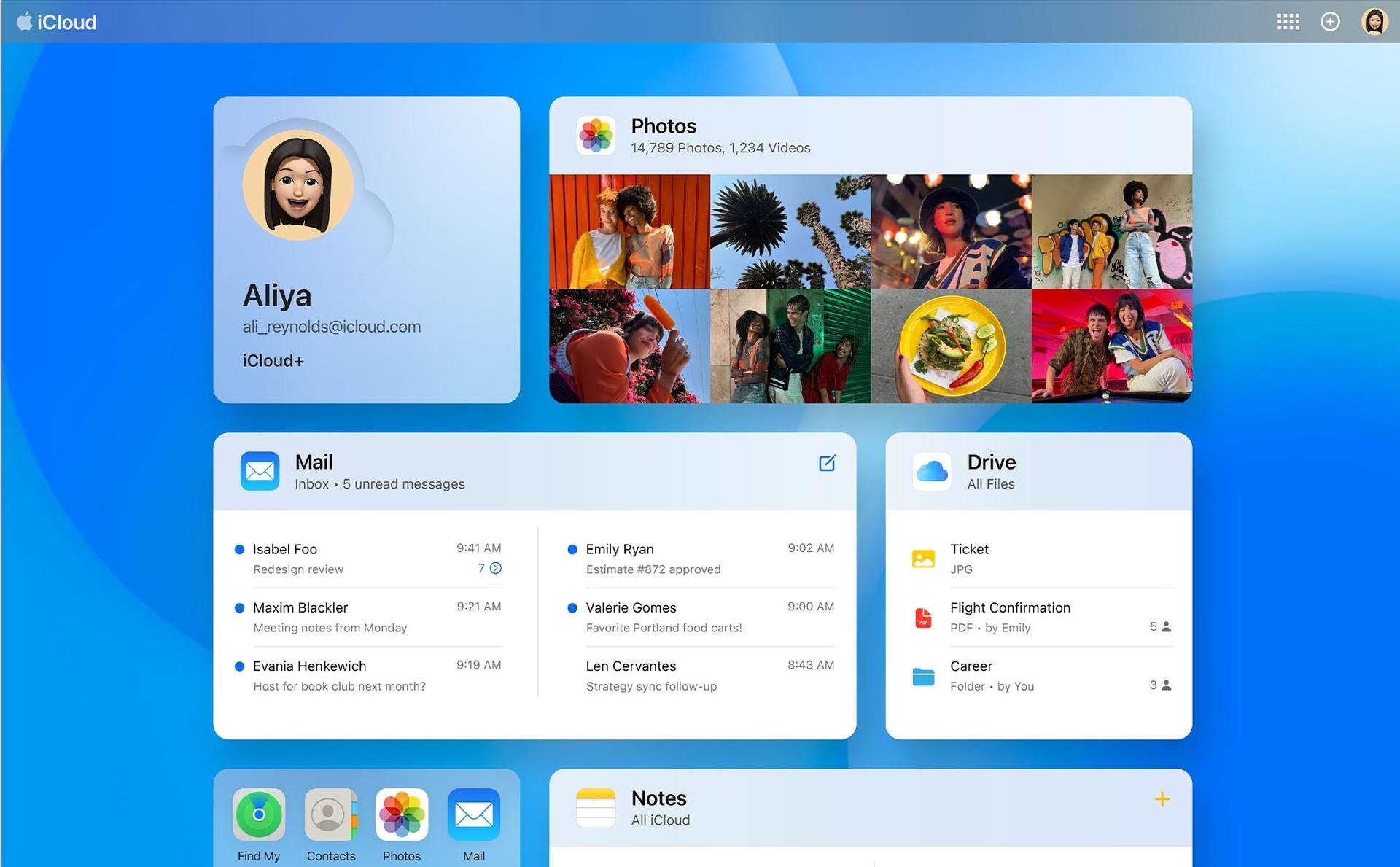Click All Files subtitle in Drive
The image size is (1400, 867).
tap(991, 484)
